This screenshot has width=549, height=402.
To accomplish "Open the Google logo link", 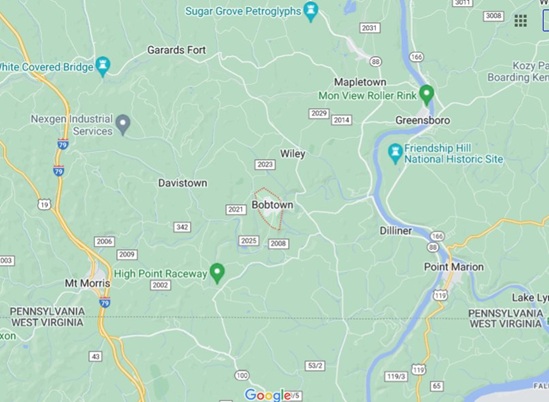I will pyautogui.click(x=268, y=395).
